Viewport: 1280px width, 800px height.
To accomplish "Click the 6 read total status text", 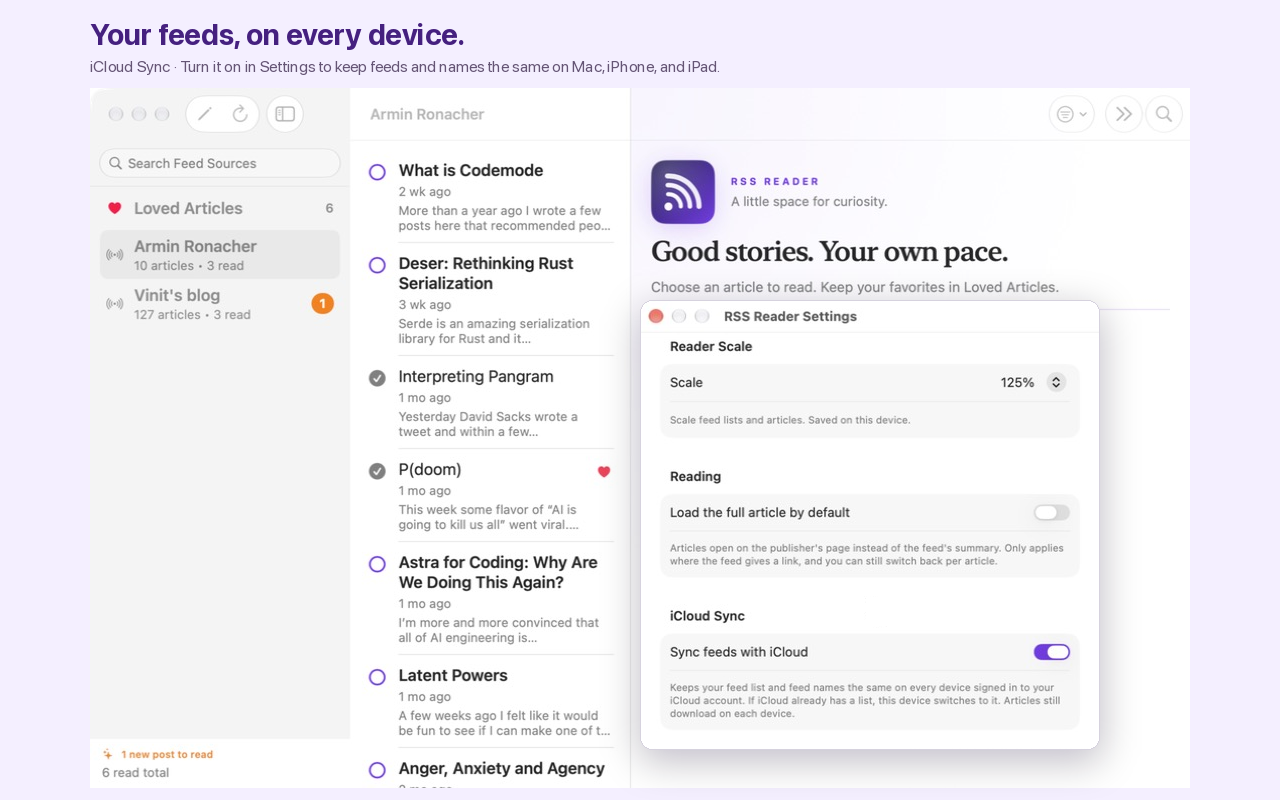I will 135,773.
